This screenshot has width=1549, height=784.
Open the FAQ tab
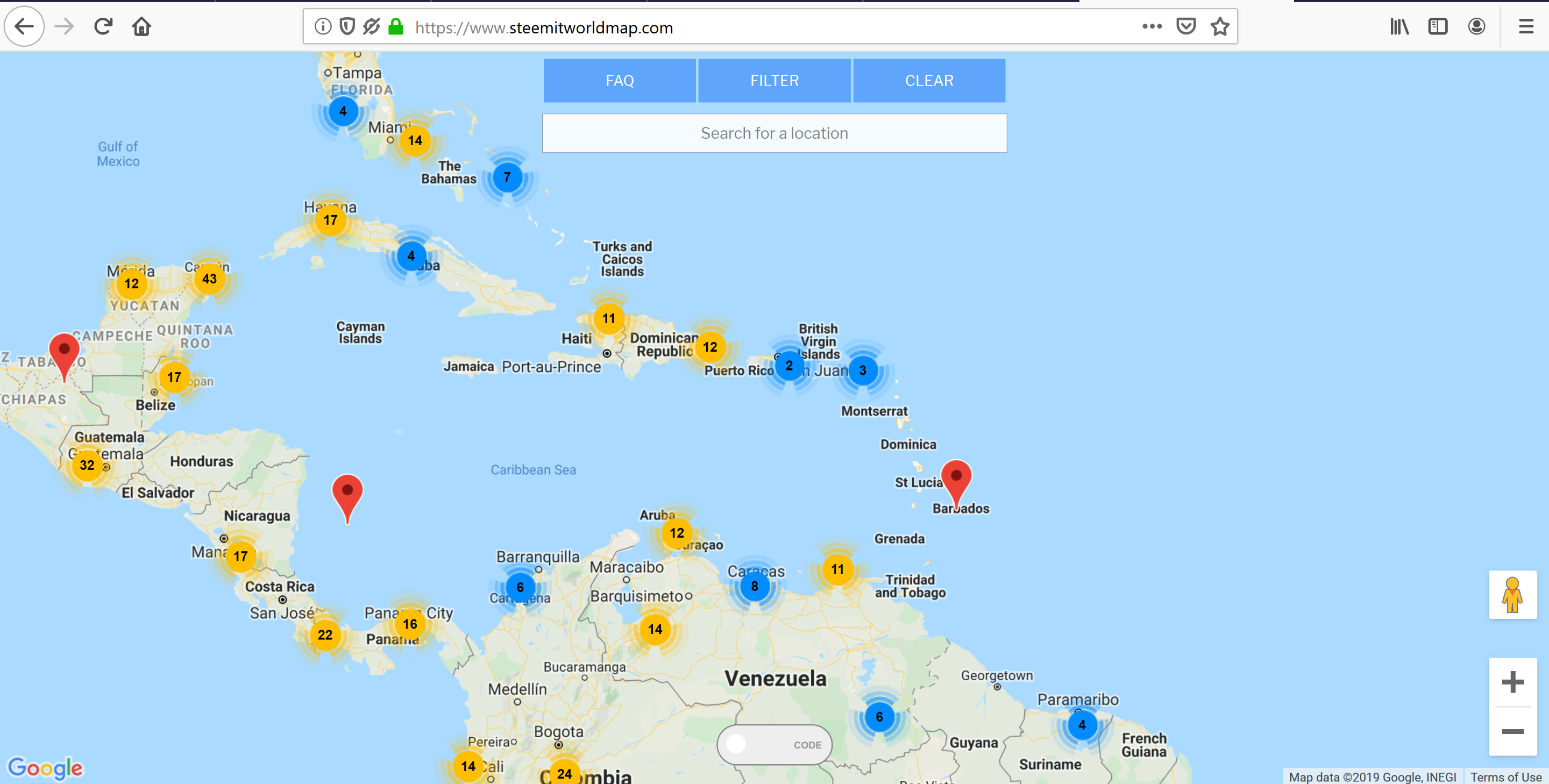pyautogui.click(x=620, y=81)
